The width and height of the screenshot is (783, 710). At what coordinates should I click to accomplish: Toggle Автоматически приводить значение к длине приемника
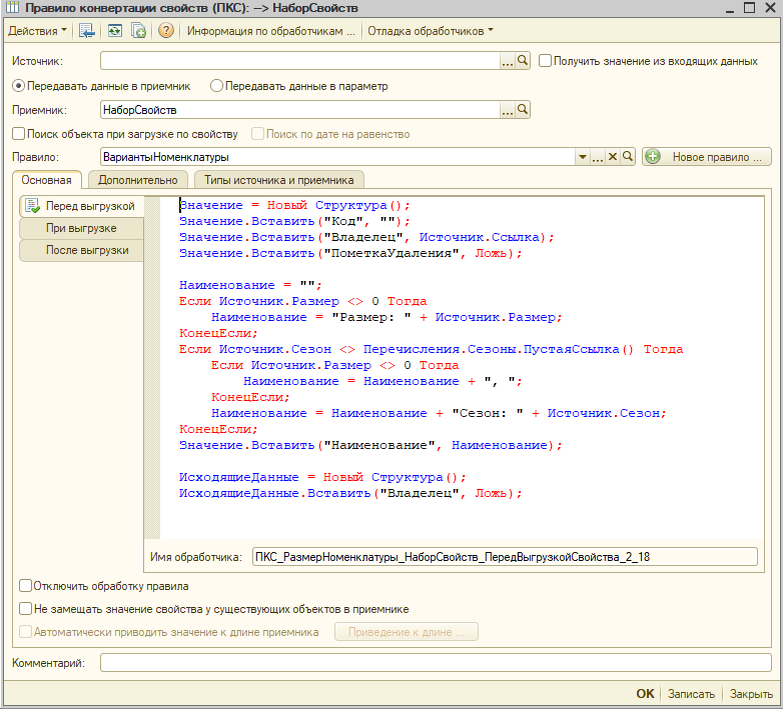point(25,632)
